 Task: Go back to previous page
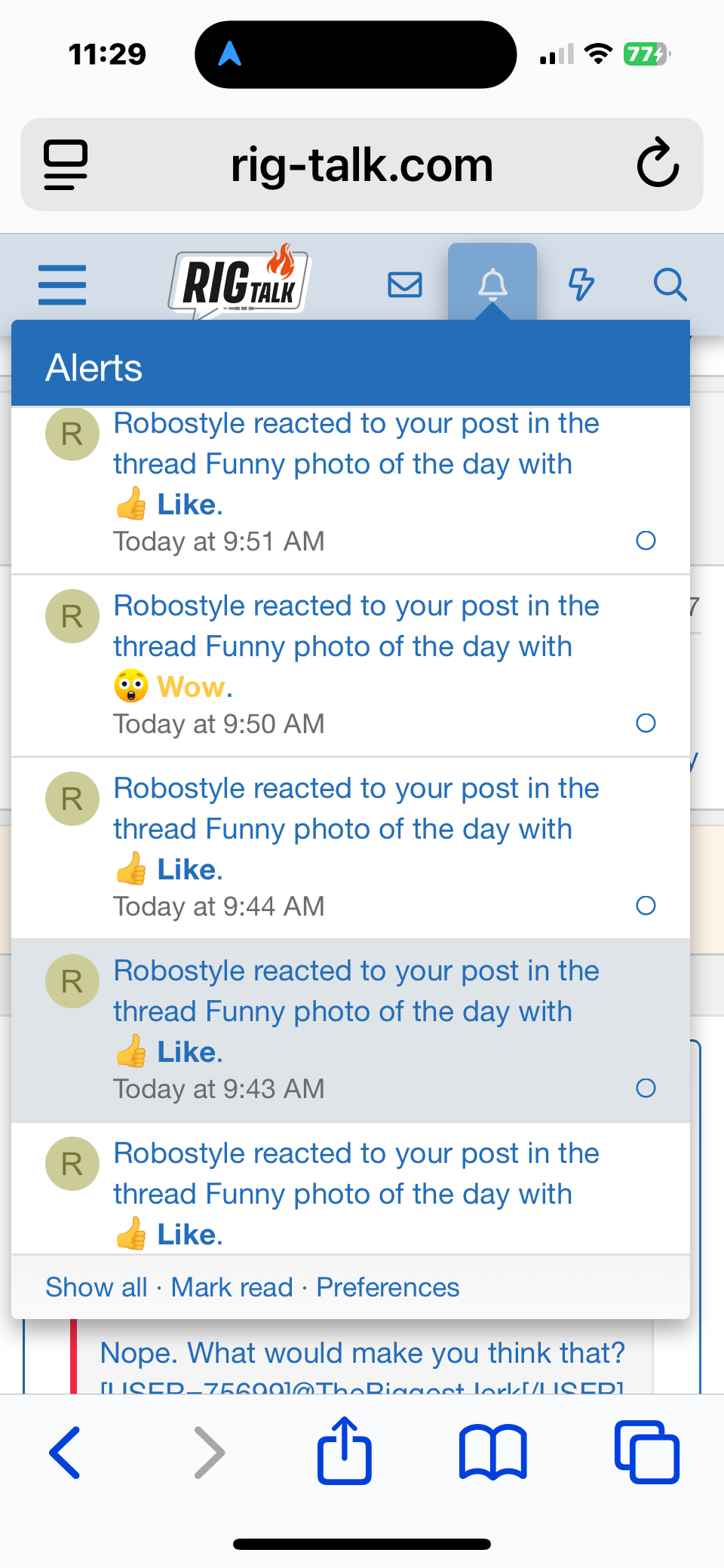(66, 1452)
